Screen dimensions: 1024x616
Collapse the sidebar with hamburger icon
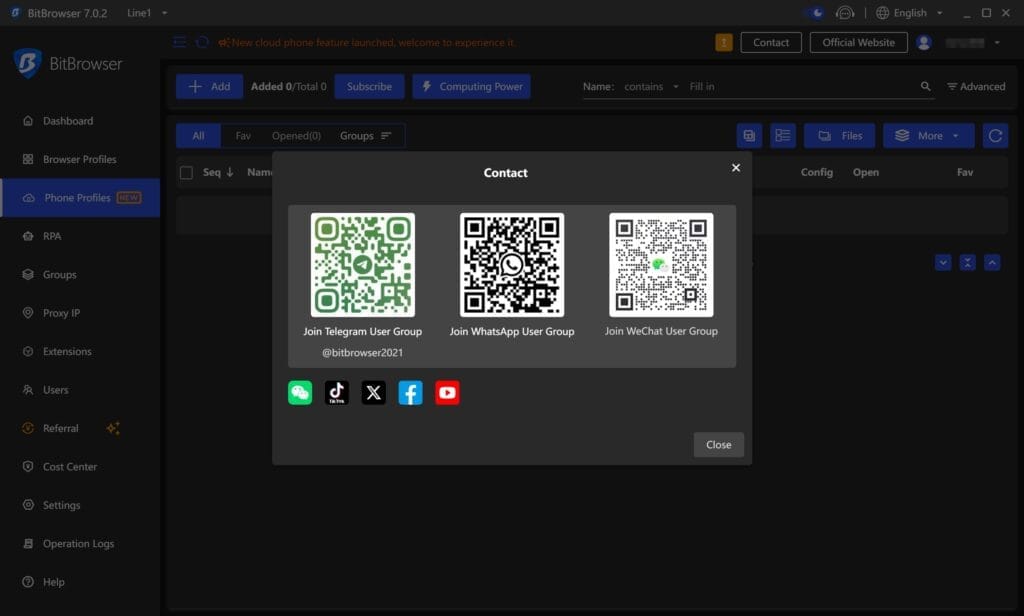pyautogui.click(x=180, y=42)
